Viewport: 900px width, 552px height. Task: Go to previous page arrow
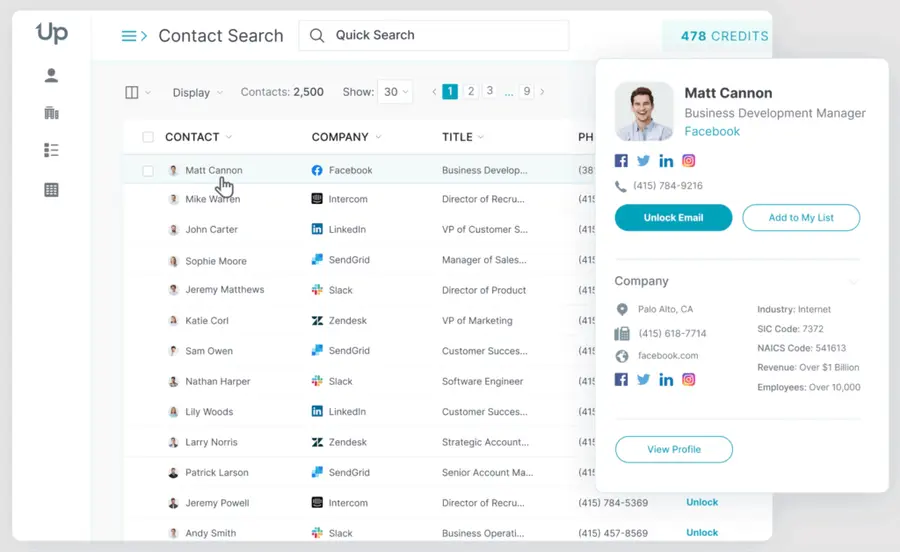(x=434, y=92)
